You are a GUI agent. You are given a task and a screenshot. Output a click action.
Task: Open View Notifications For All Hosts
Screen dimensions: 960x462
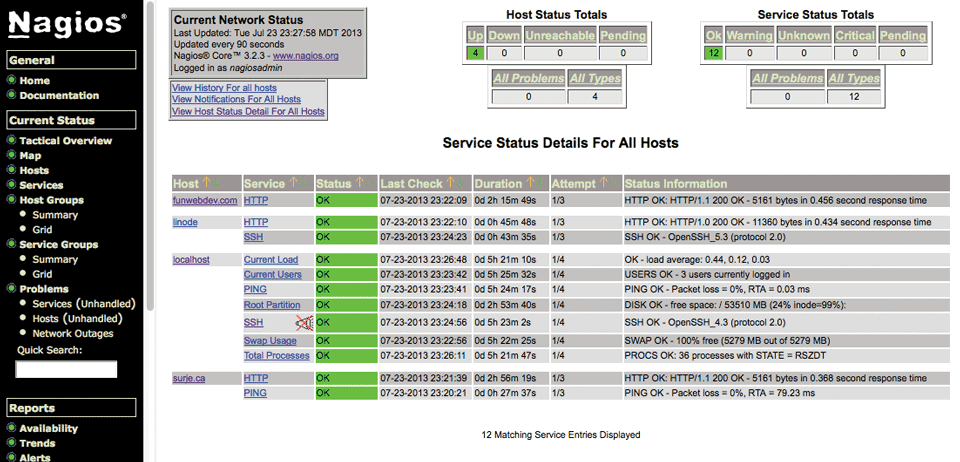click(236, 100)
